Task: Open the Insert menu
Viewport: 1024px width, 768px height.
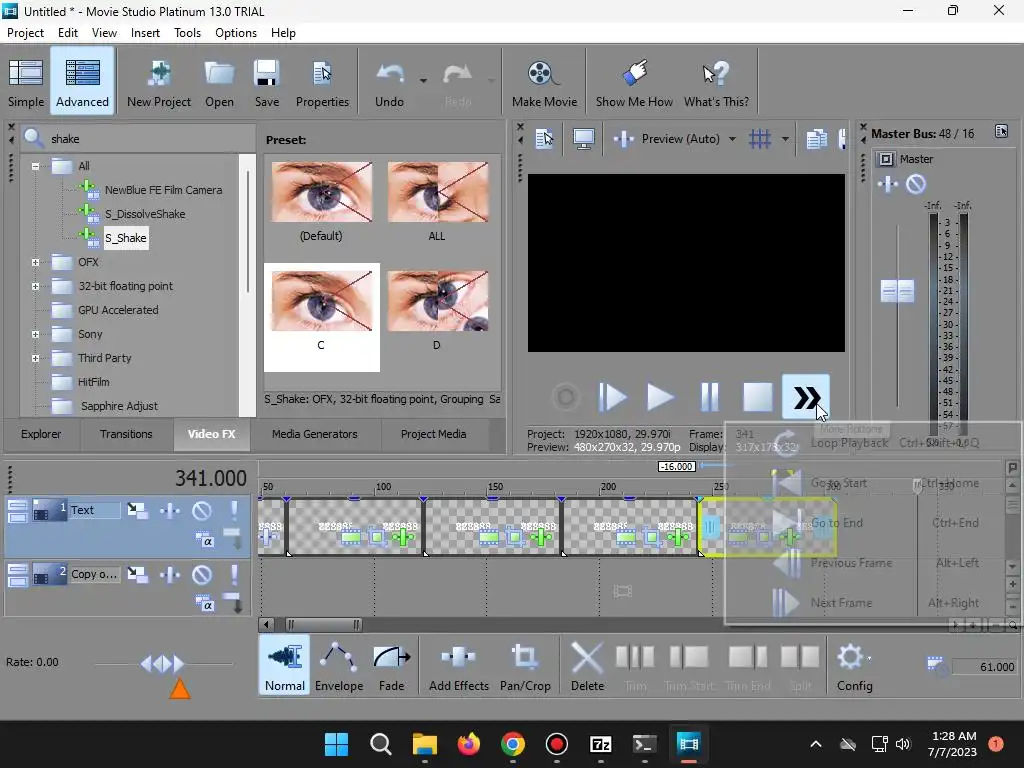Action: pyautogui.click(x=145, y=33)
